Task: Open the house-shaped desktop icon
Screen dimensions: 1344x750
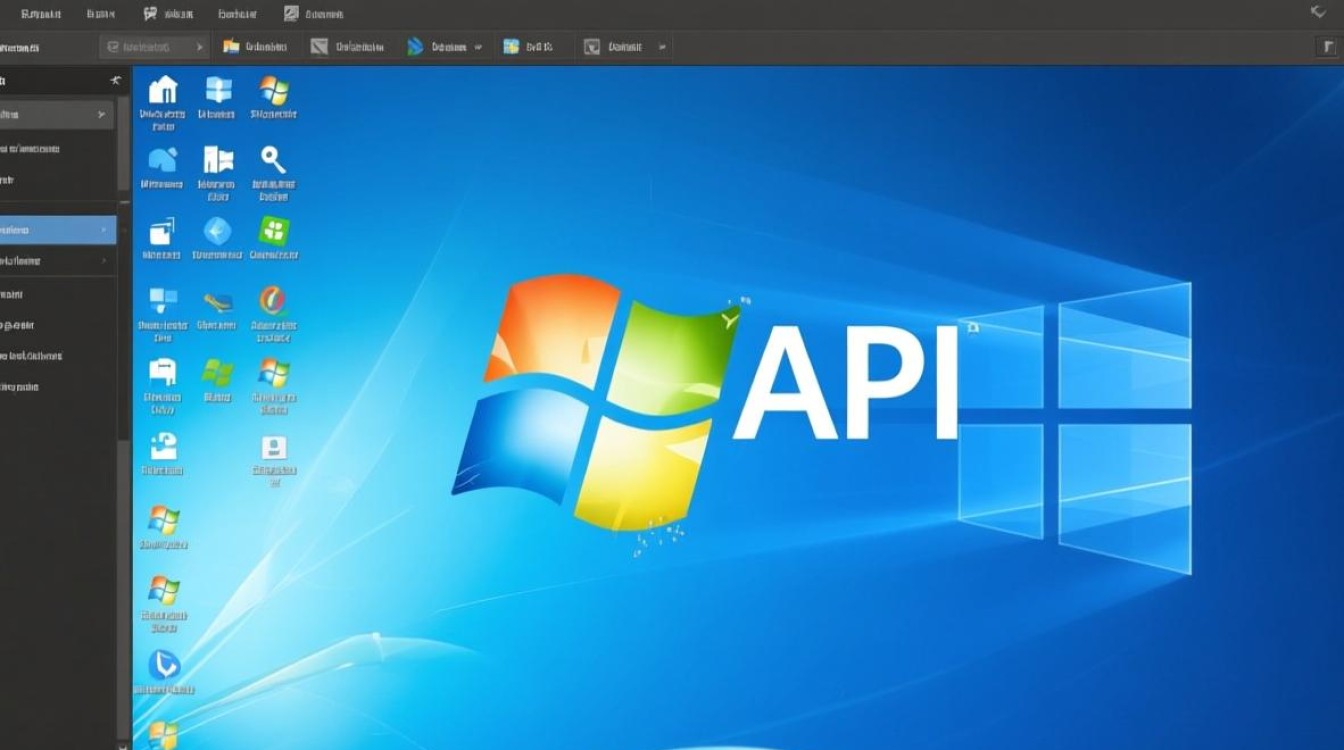Action: pos(162,88)
